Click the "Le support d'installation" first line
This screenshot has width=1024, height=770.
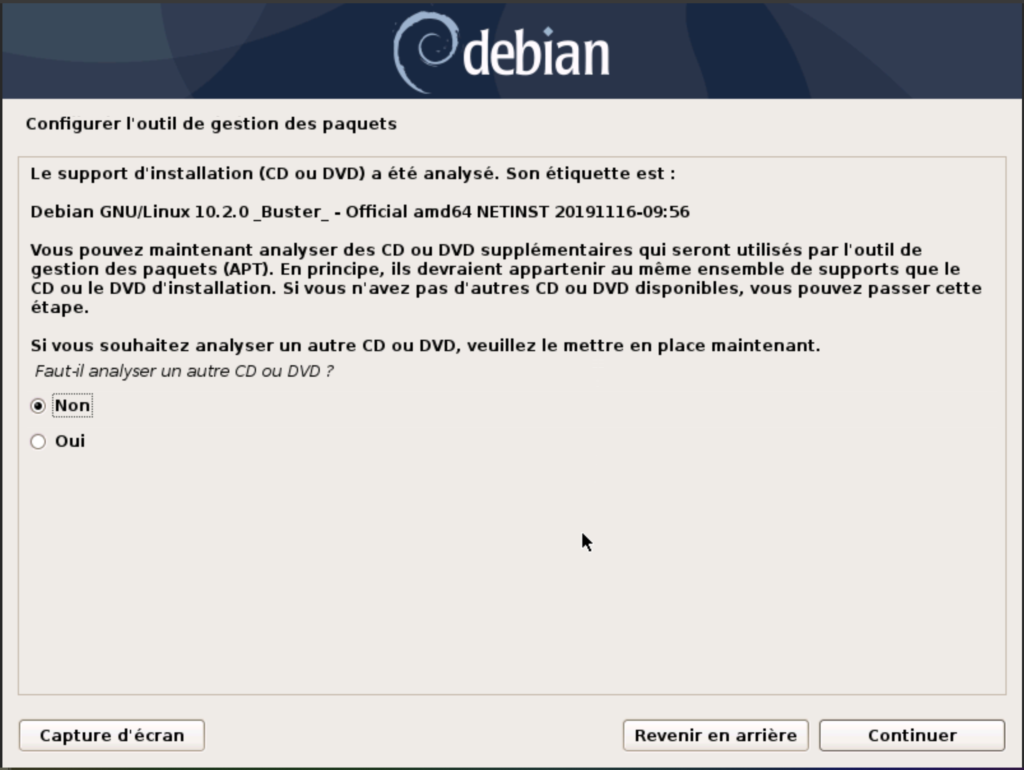click(353, 174)
